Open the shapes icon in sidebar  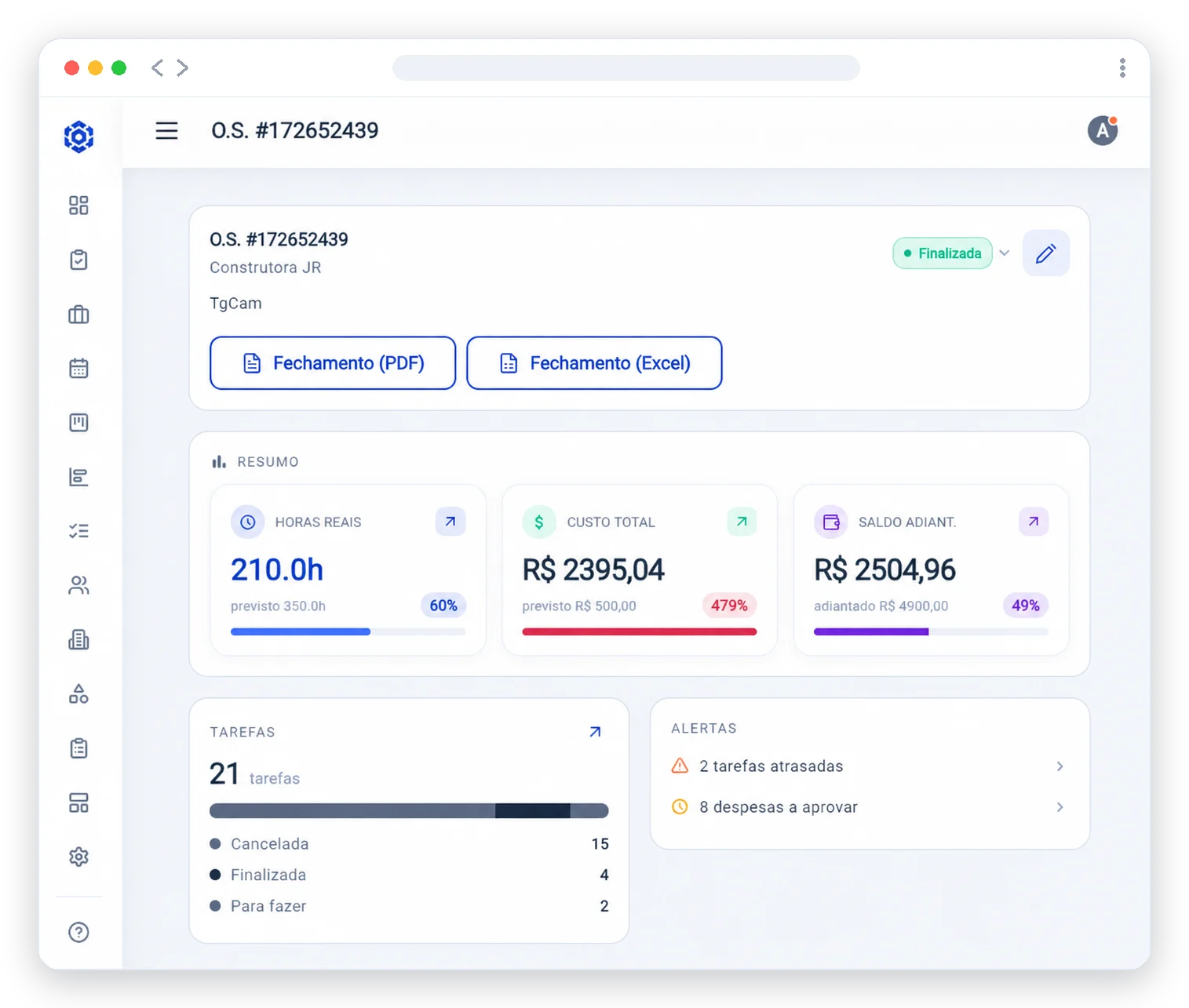[78, 694]
